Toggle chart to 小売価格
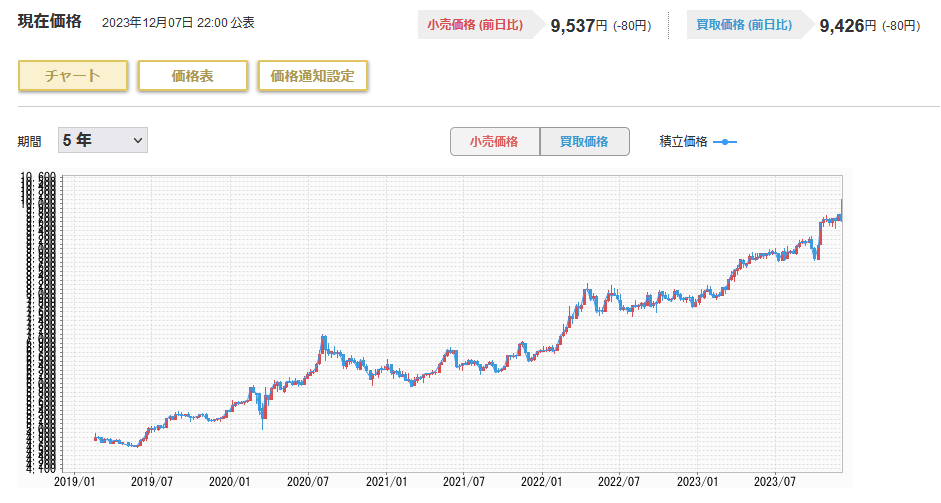Screen dimensions: 941x503 (494, 142)
